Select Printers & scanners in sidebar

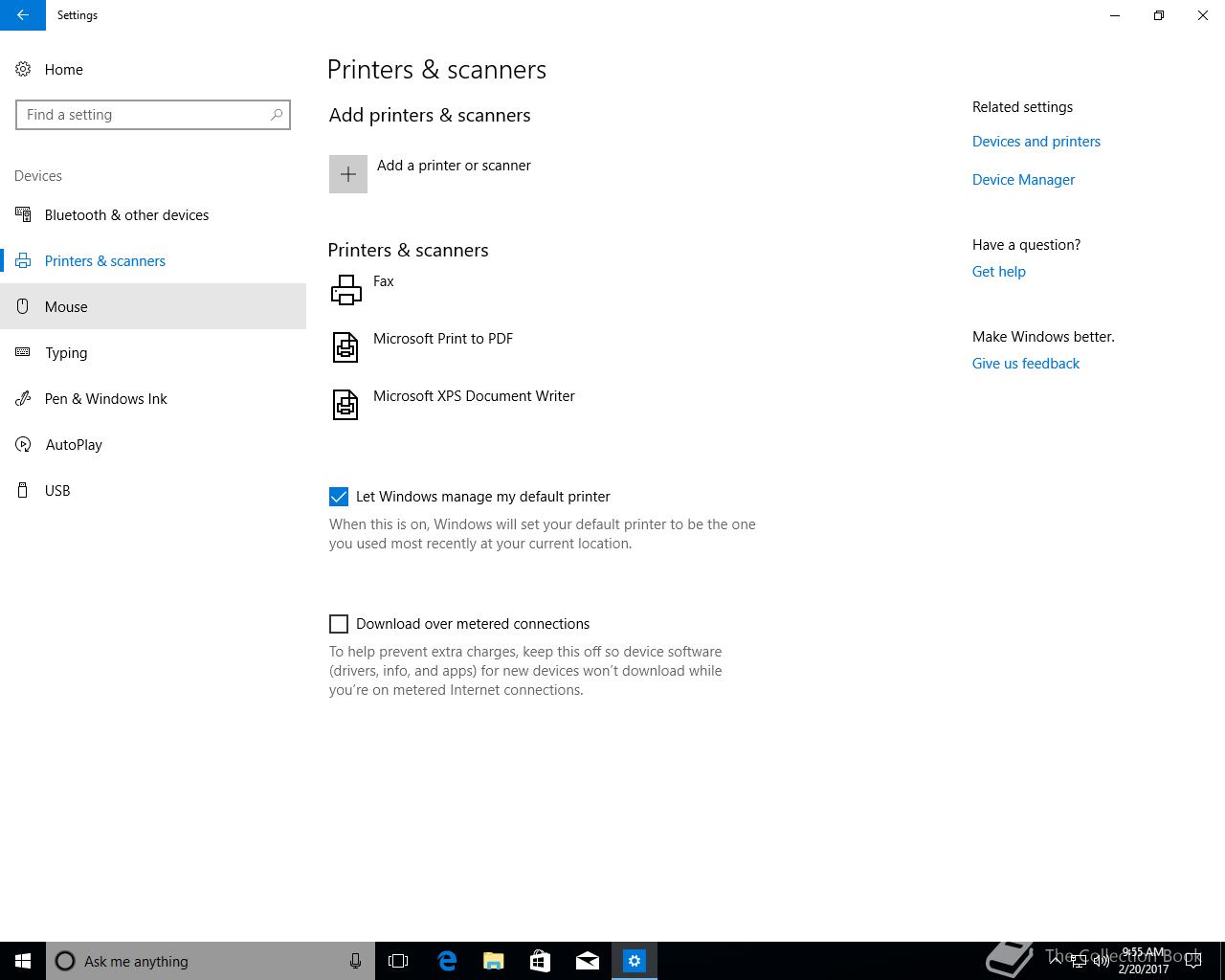point(153,261)
